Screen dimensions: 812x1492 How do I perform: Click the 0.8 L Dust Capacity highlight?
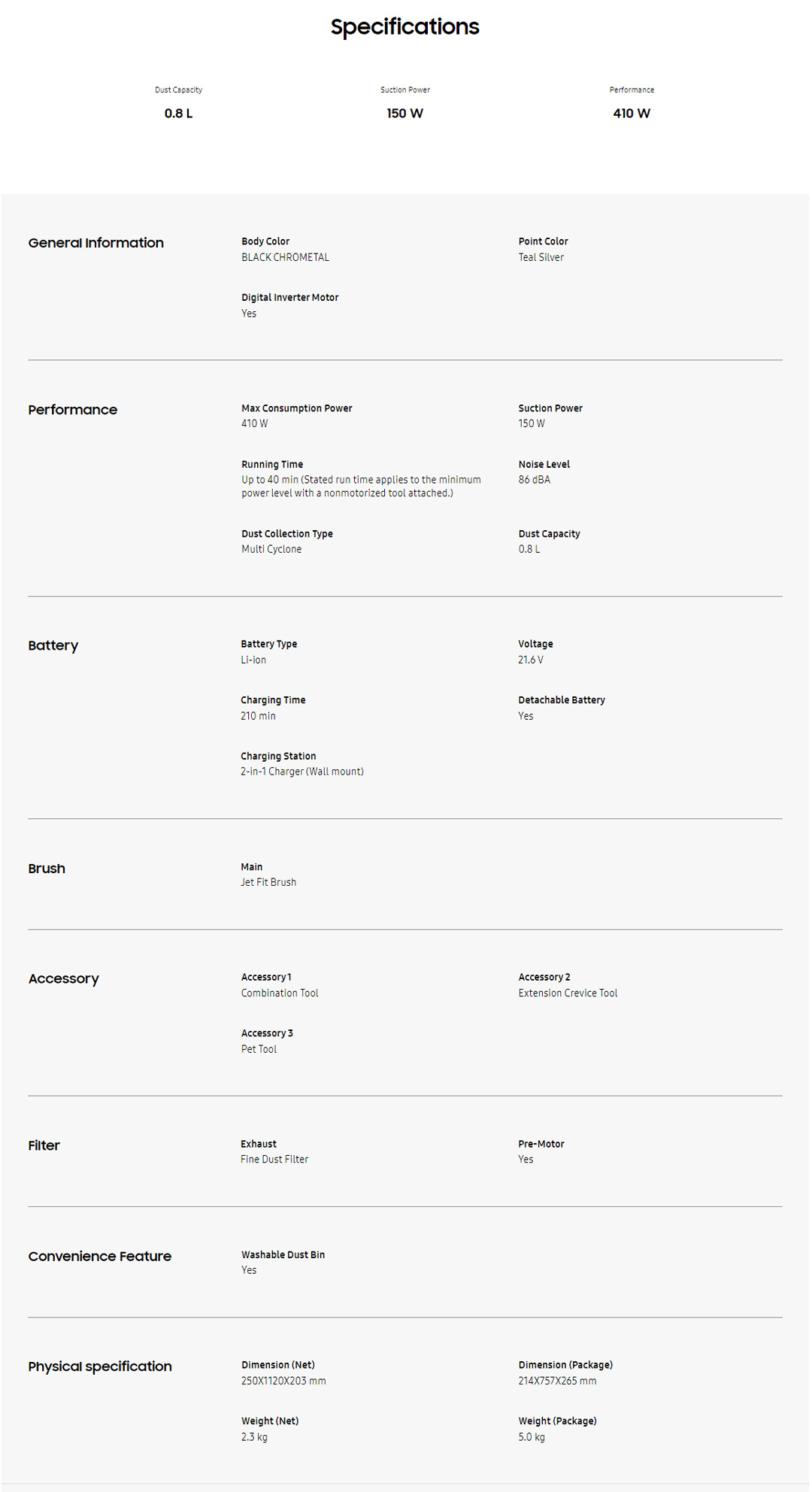tap(178, 114)
